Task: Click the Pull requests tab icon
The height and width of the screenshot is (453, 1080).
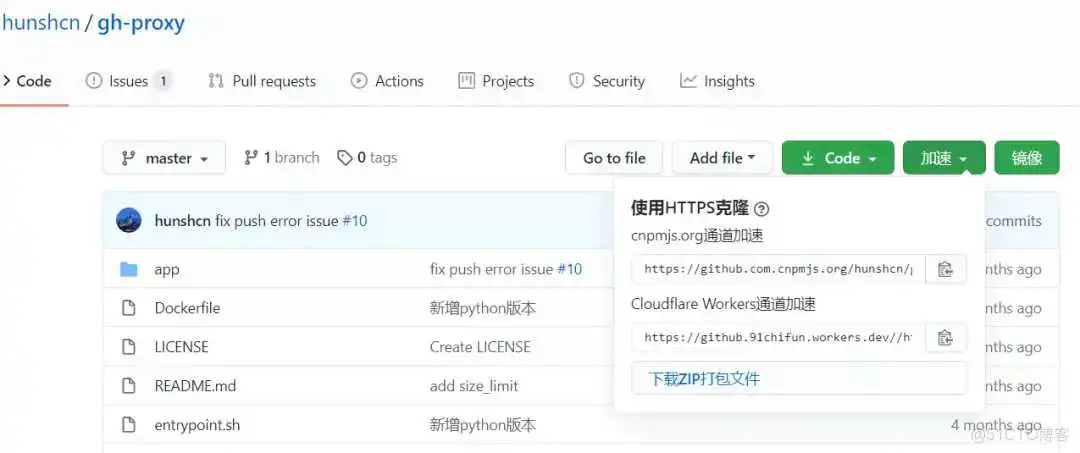Action: (x=216, y=81)
